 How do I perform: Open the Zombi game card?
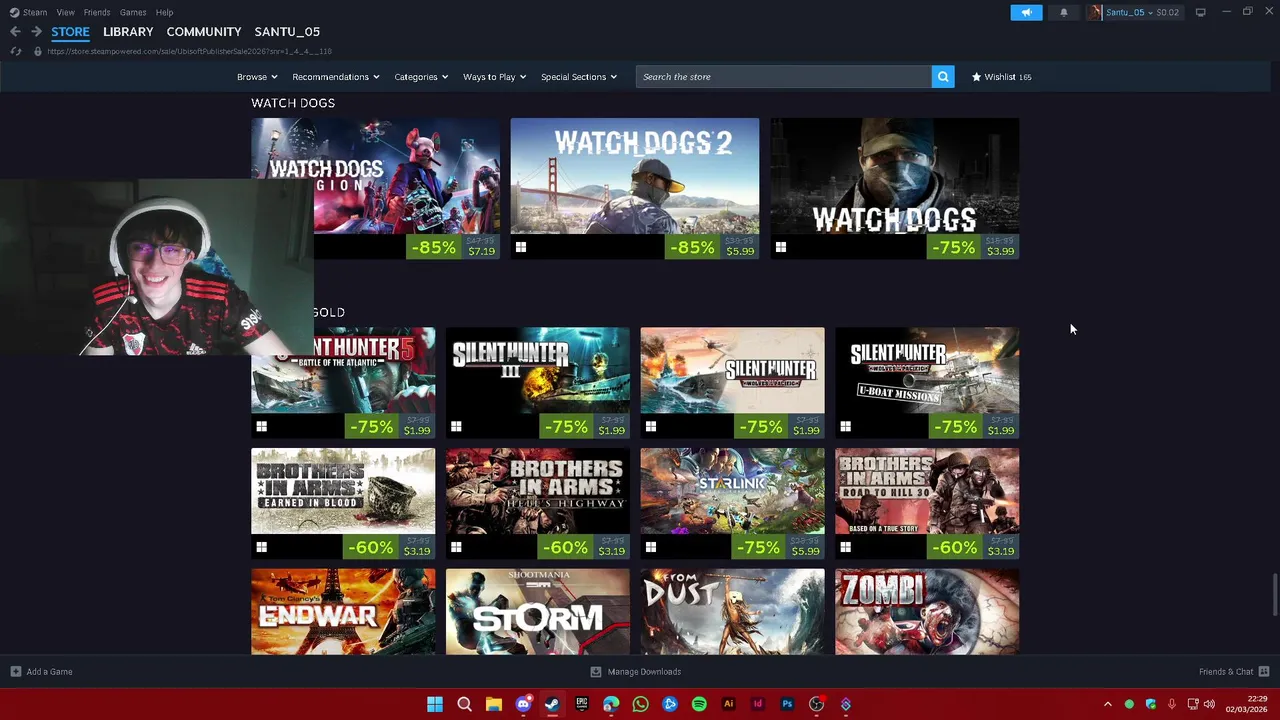click(927, 612)
